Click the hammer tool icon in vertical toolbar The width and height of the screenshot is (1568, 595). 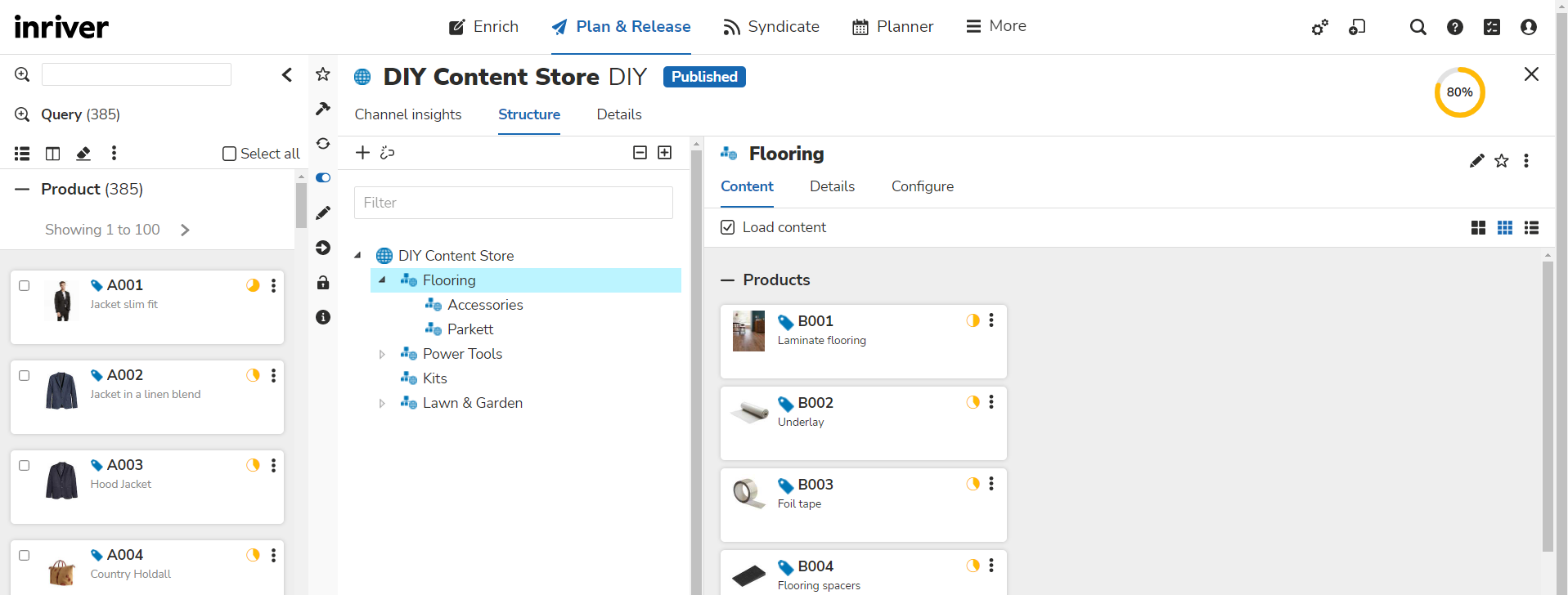pos(323,109)
